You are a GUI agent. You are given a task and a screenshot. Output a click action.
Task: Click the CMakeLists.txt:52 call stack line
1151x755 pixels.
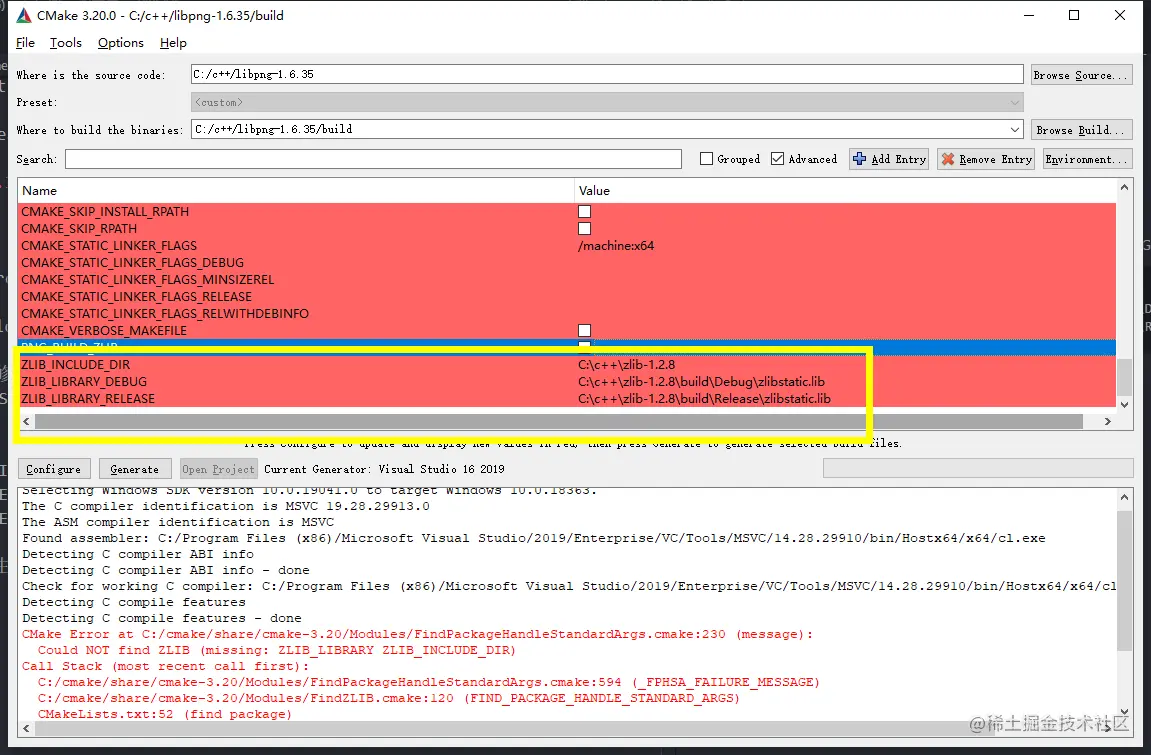pyautogui.click(x=164, y=714)
